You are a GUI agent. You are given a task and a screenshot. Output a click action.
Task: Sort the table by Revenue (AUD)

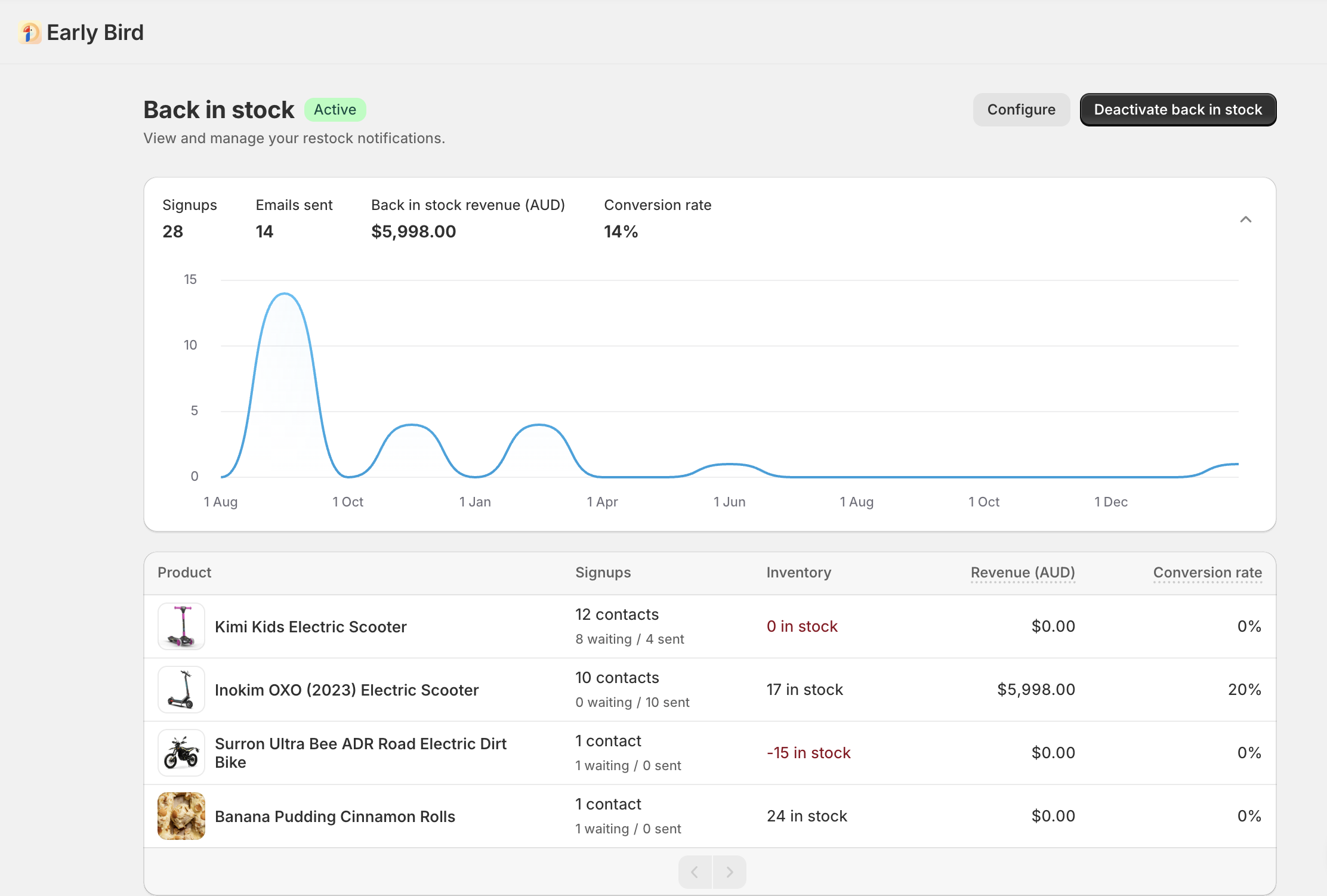coord(1022,572)
